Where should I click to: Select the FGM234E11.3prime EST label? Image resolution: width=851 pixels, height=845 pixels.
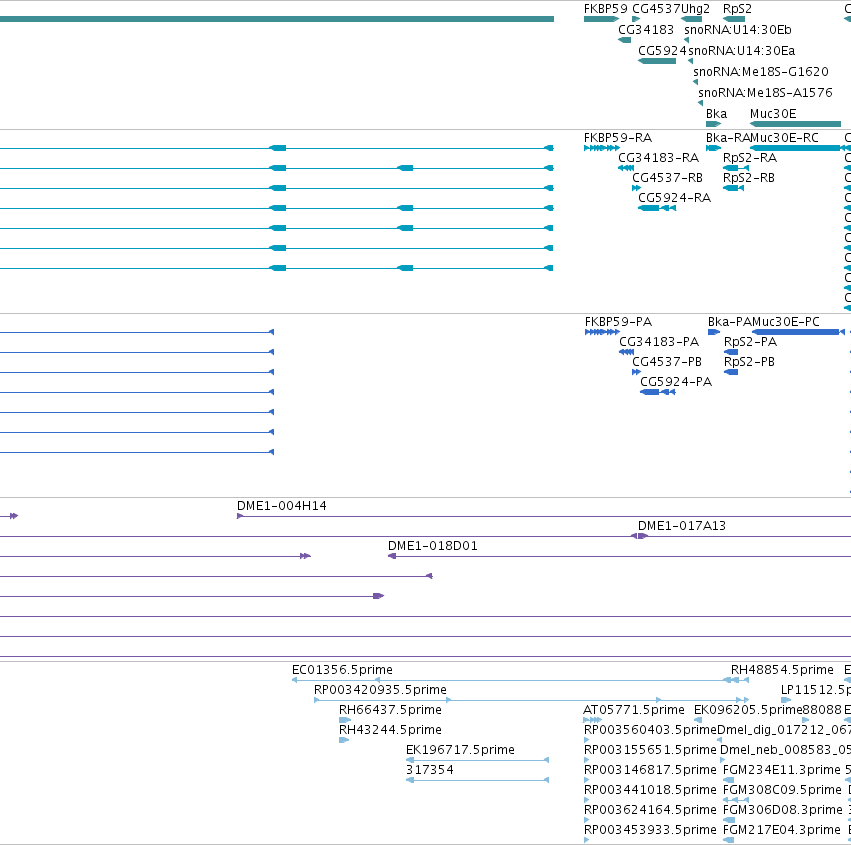tap(782, 770)
